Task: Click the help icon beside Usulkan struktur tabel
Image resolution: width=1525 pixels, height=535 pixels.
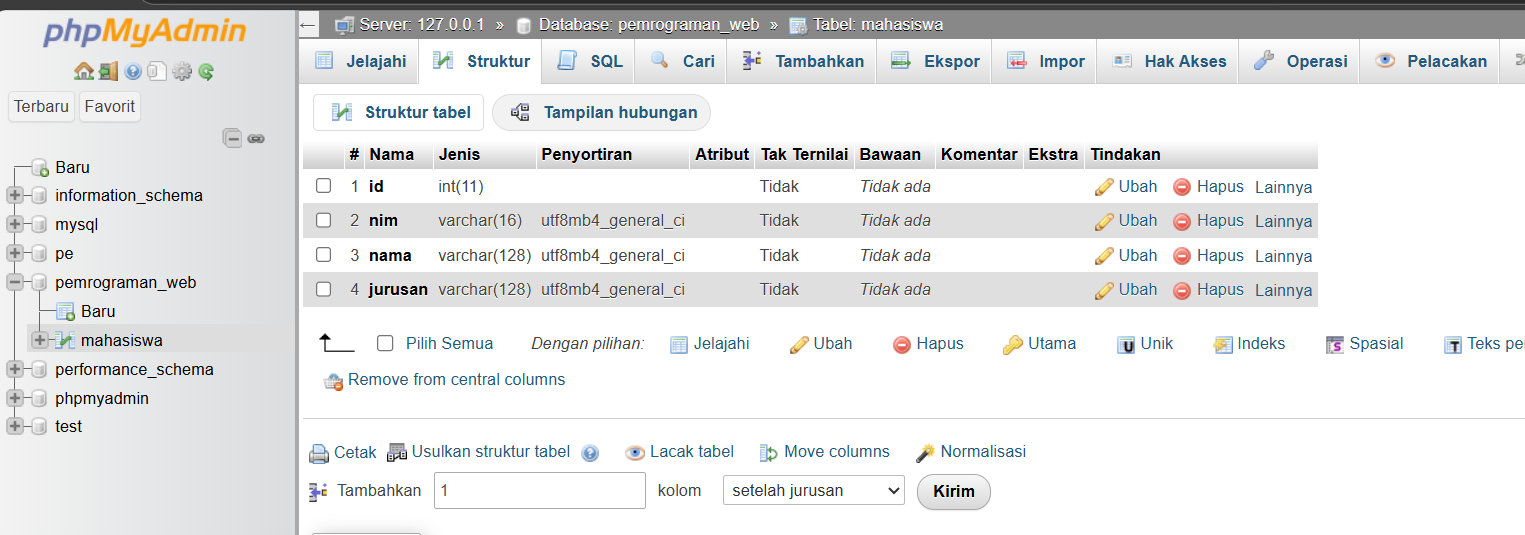Action: coord(590,453)
